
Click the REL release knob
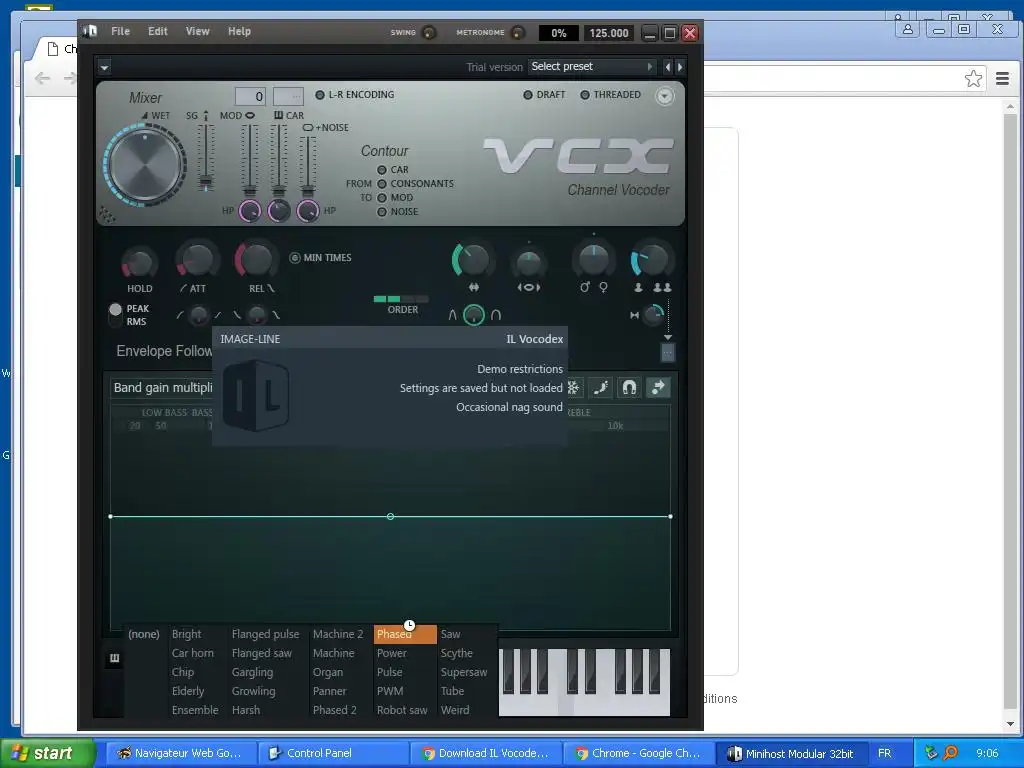[256, 260]
